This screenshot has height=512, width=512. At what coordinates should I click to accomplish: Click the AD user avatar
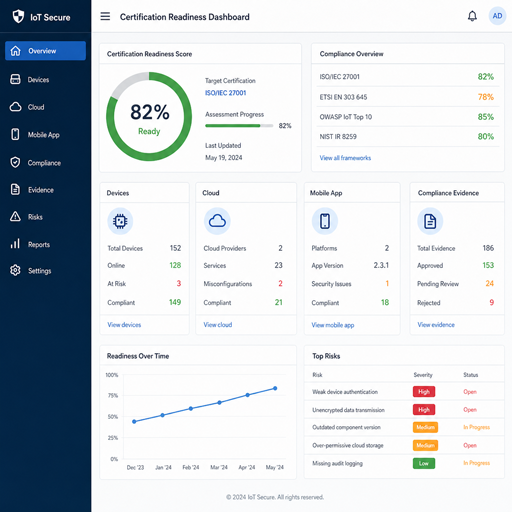497,16
